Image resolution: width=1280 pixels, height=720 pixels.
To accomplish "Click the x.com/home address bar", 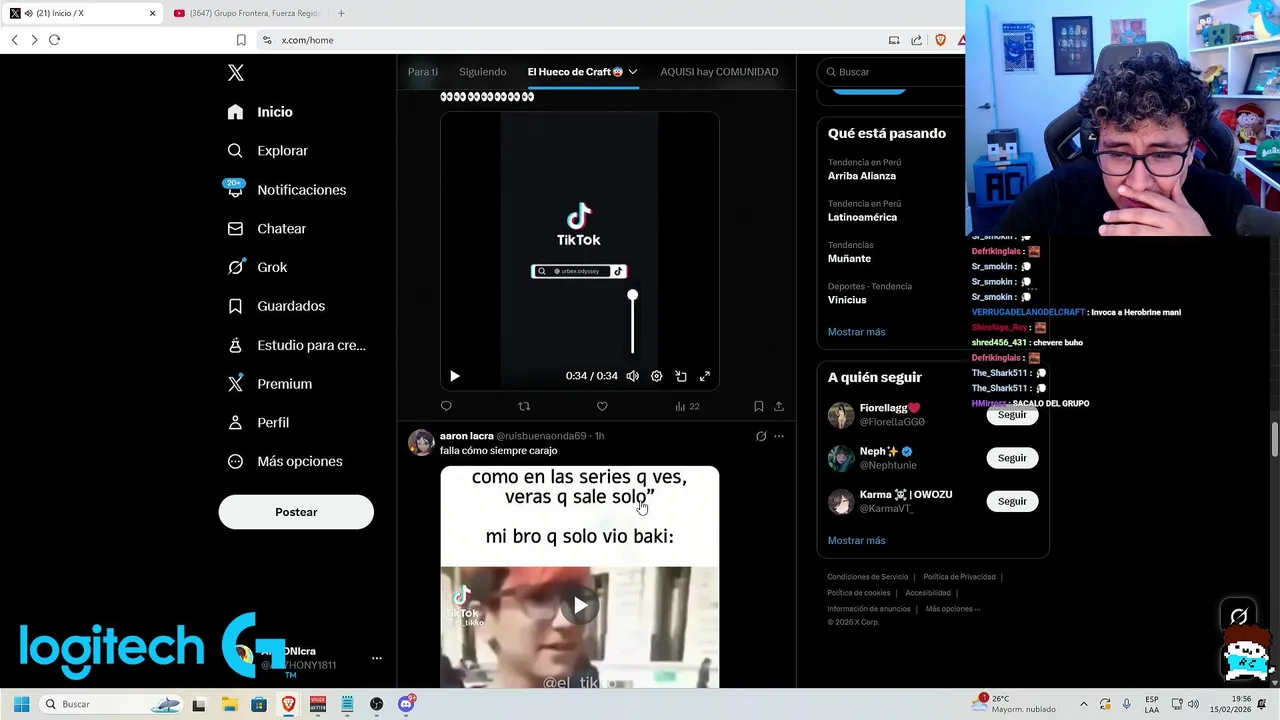I will click(x=570, y=40).
